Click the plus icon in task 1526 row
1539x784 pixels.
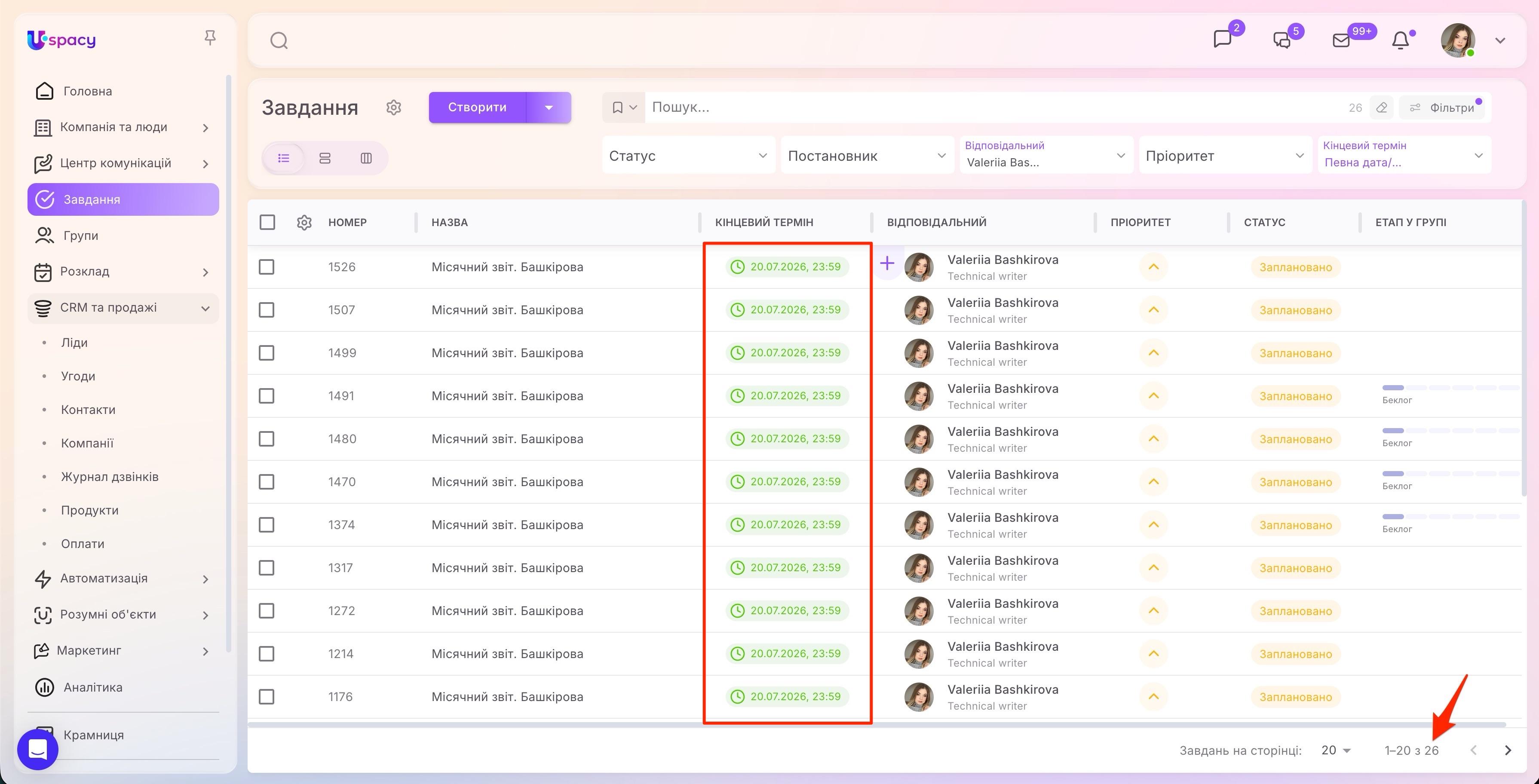(x=887, y=263)
